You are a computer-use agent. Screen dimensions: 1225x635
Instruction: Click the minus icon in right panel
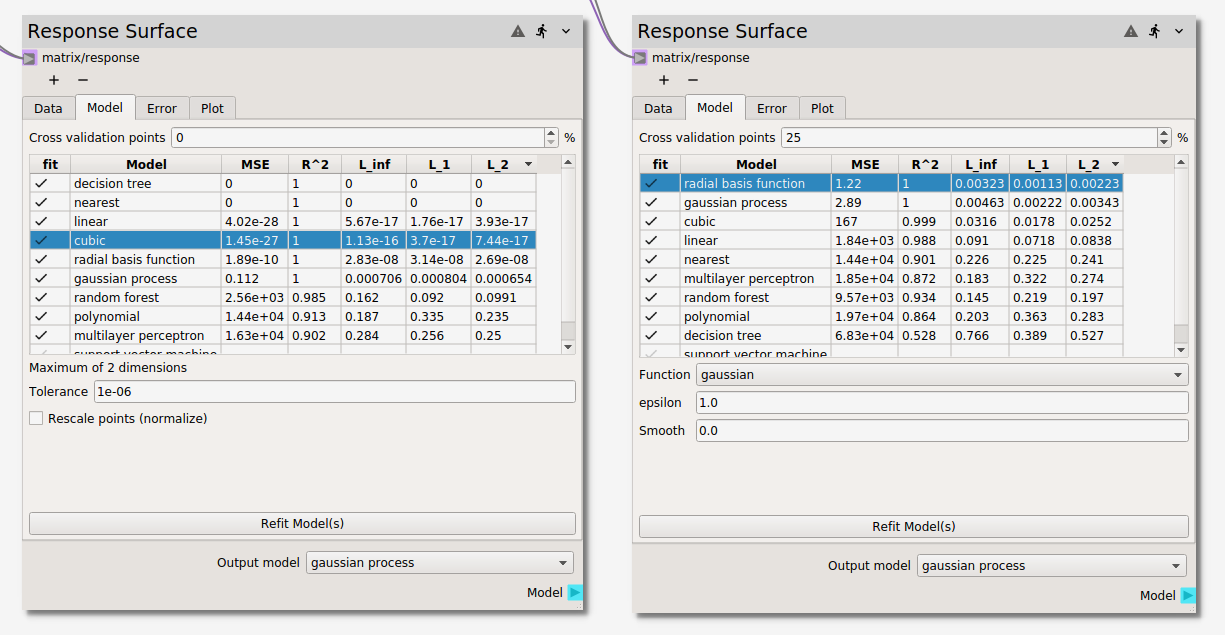pos(693,80)
